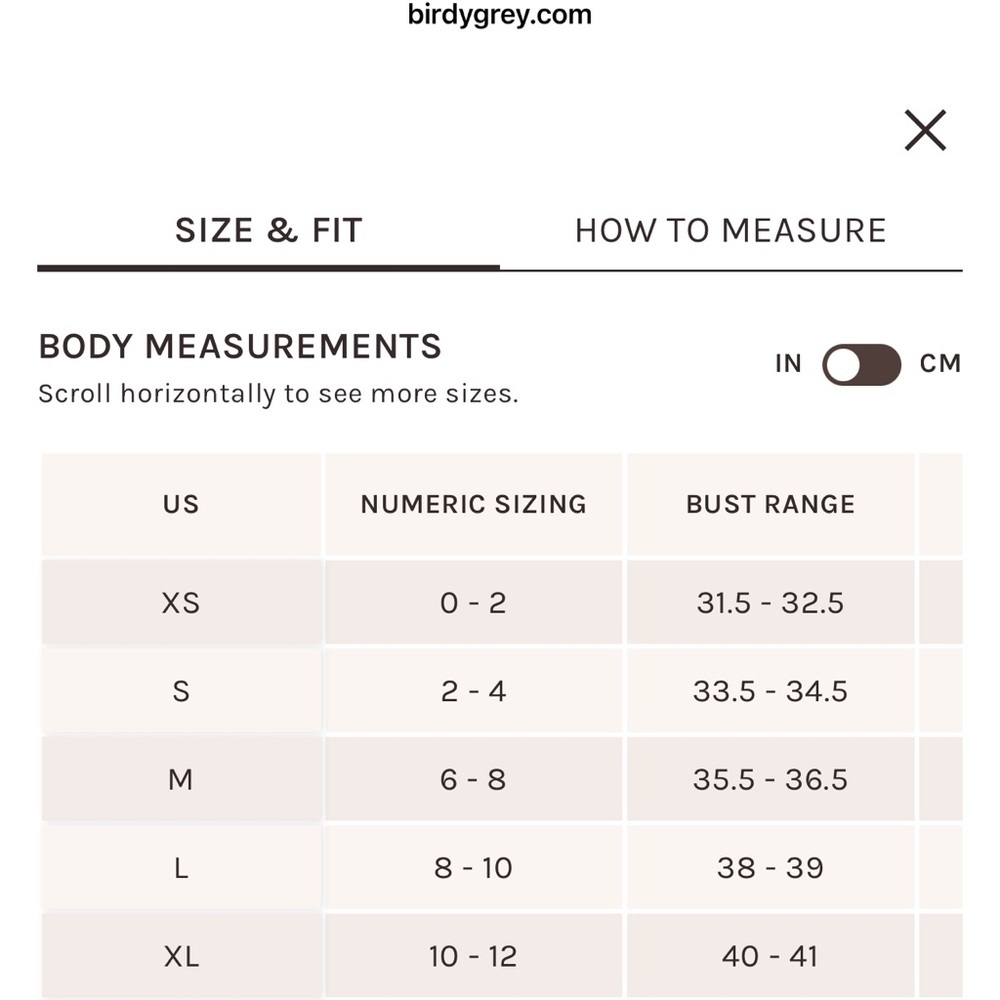Select the L size row label

[181, 868]
